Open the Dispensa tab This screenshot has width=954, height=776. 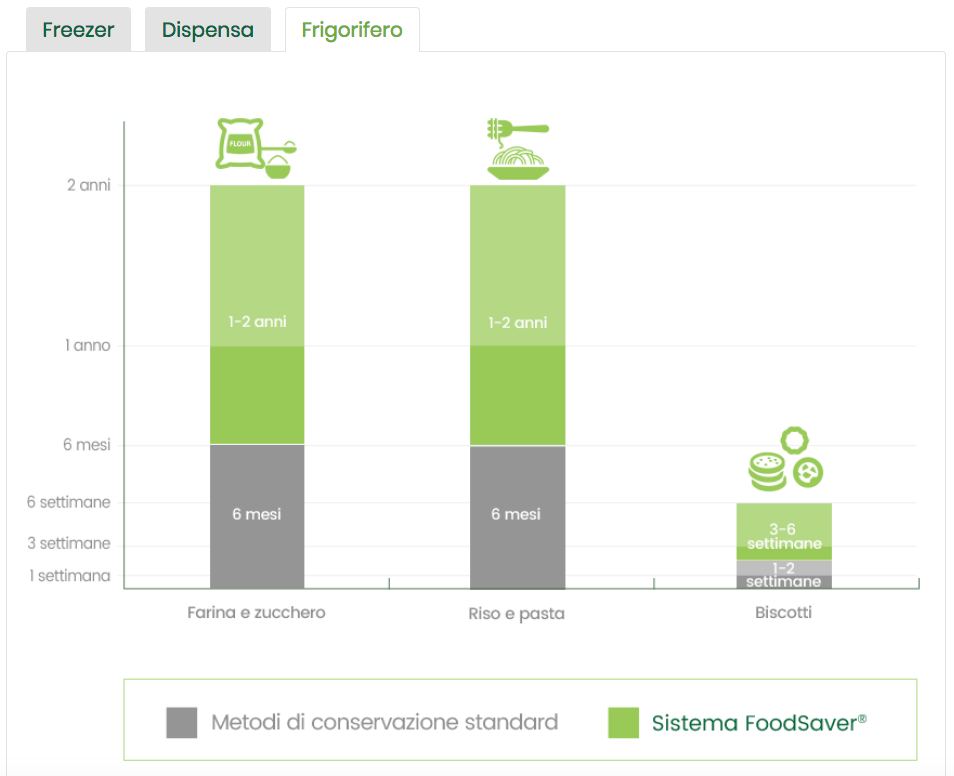[x=208, y=30]
